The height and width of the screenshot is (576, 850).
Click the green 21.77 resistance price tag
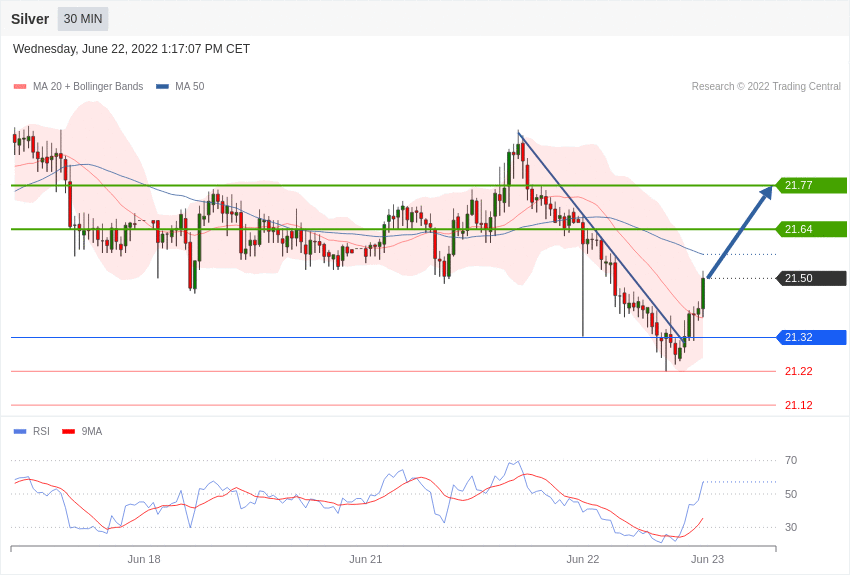811,185
